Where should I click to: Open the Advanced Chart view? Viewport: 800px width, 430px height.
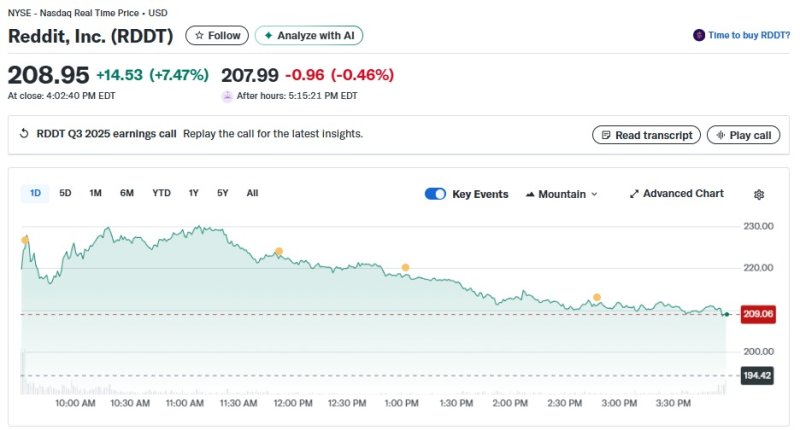(x=676, y=194)
